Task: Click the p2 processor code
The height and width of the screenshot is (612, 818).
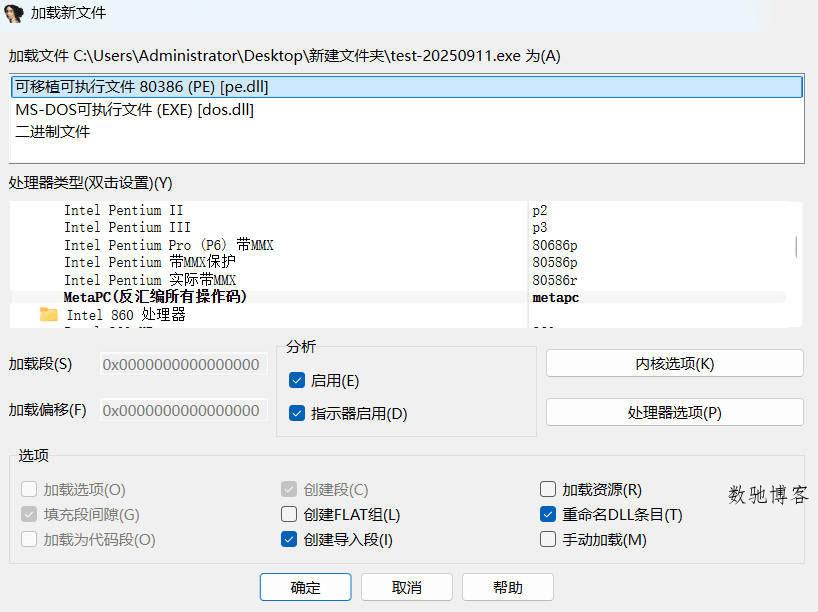Action: pyautogui.click(x=540, y=210)
